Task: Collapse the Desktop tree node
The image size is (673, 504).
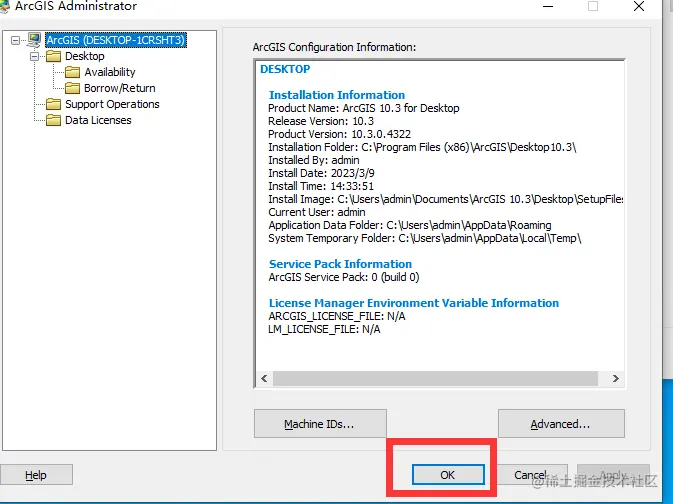Action: click(35, 56)
